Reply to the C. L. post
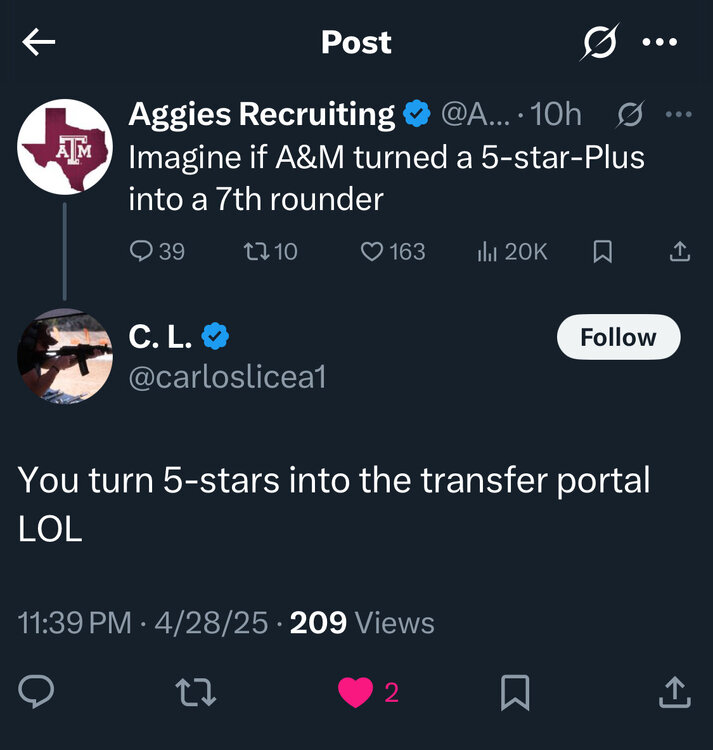The height and width of the screenshot is (750, 713). point(36,692)
